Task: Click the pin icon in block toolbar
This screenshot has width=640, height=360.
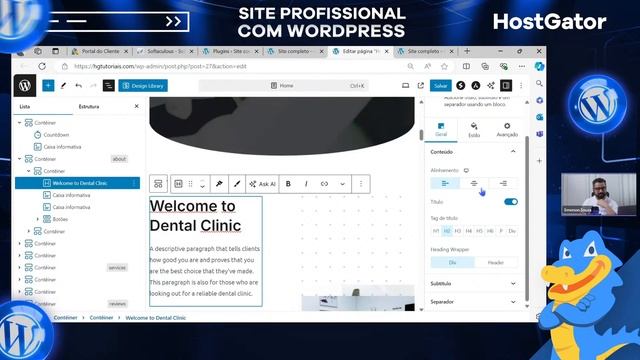Action: coord(219,184)
